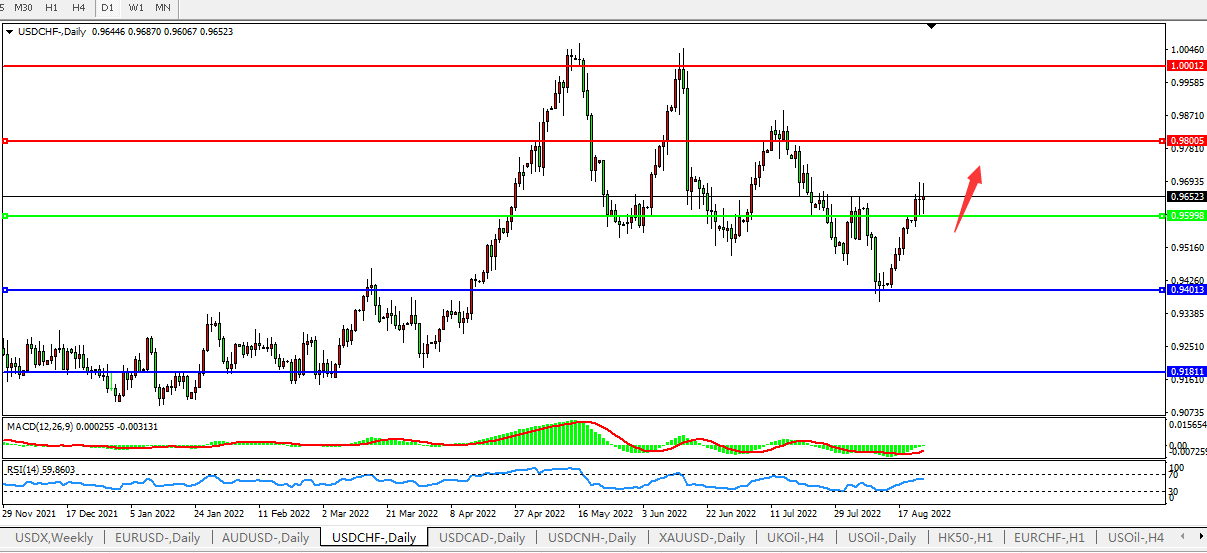Change chart period to W1
Viewport: 1207px width, 553px height.
pos(136,8)
